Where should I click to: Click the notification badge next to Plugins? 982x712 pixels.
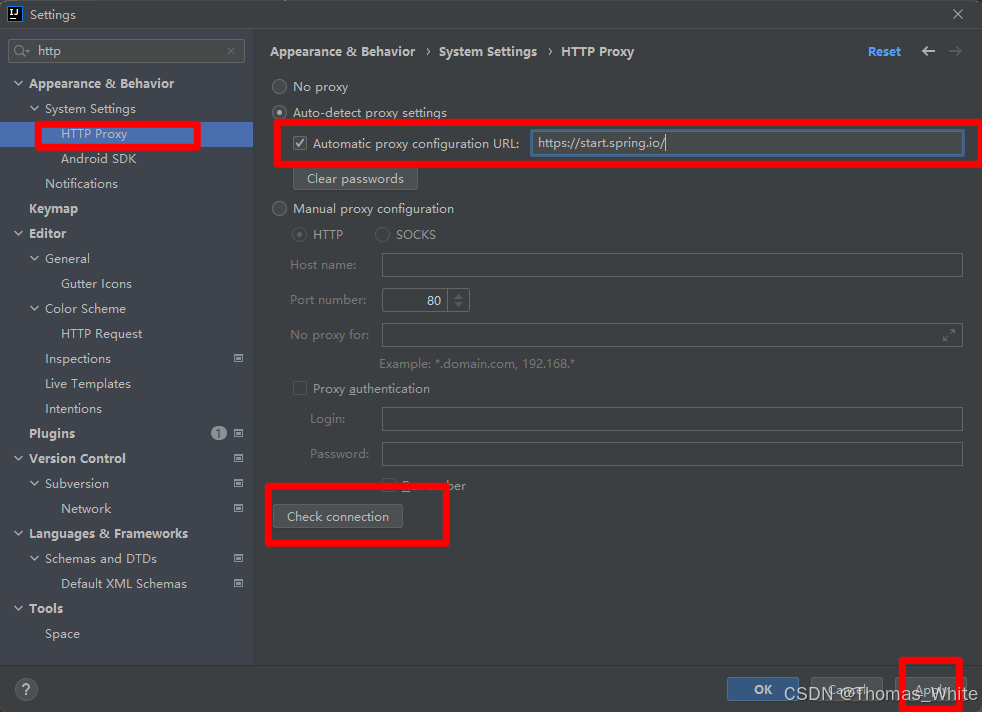coord(218,432)
